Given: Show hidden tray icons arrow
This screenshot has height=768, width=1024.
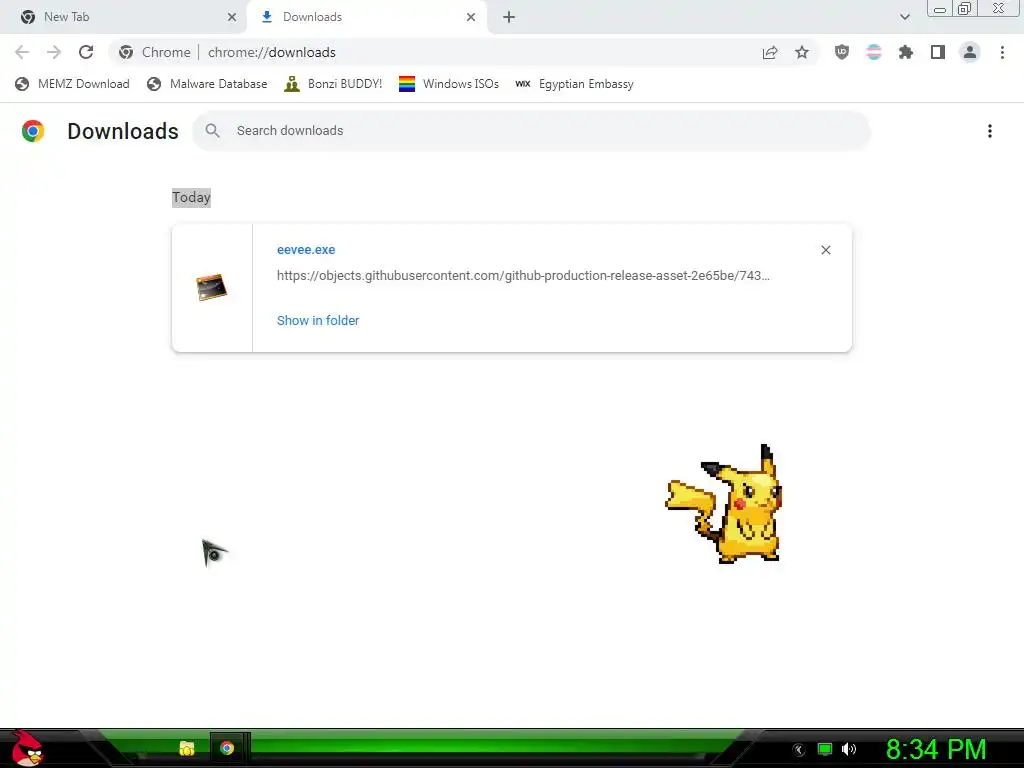Looking at the screenshot, I should pyautogui.click(x=799, y=750).
